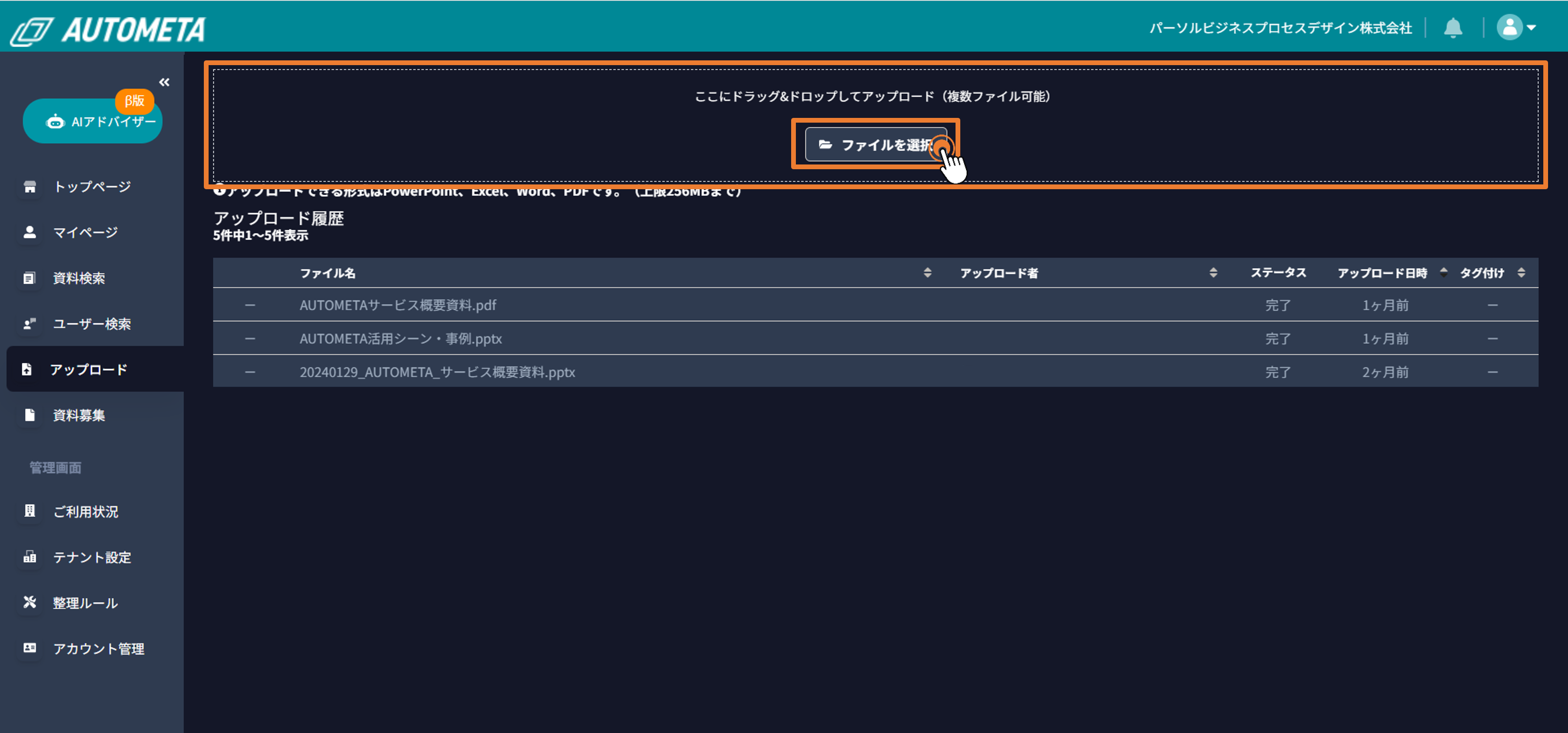Sort by アップロード日時 column arrows
The height and width of the screenshot is (733, 1568).
[1444, 273]
